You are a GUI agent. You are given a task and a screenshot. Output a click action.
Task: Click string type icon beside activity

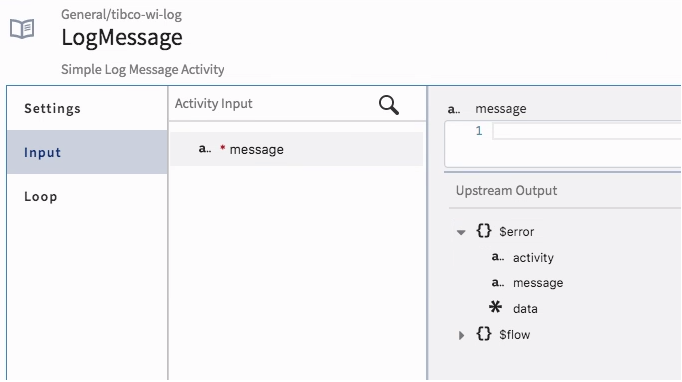point(498,257)
